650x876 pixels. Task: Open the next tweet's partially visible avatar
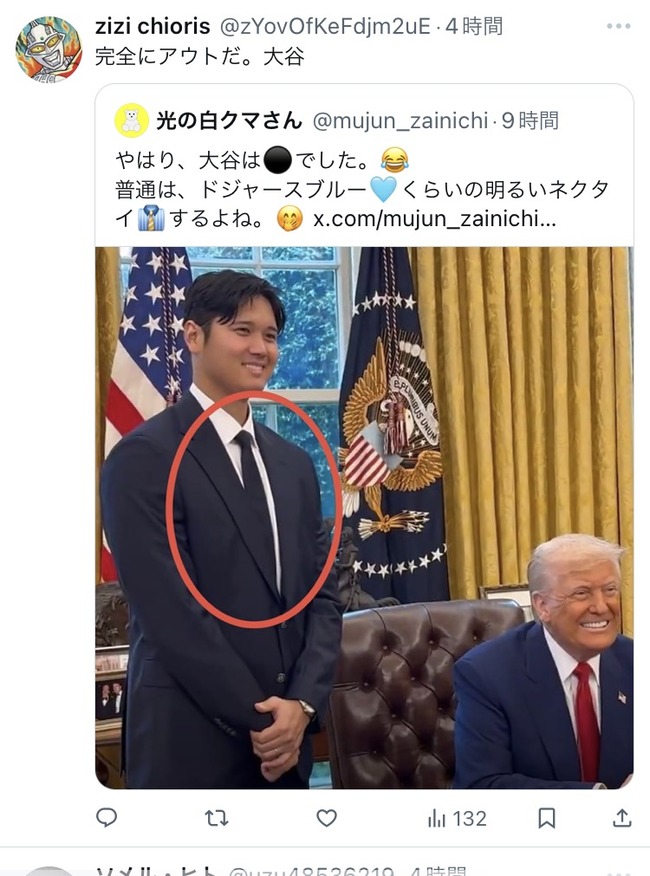[49, 870]
